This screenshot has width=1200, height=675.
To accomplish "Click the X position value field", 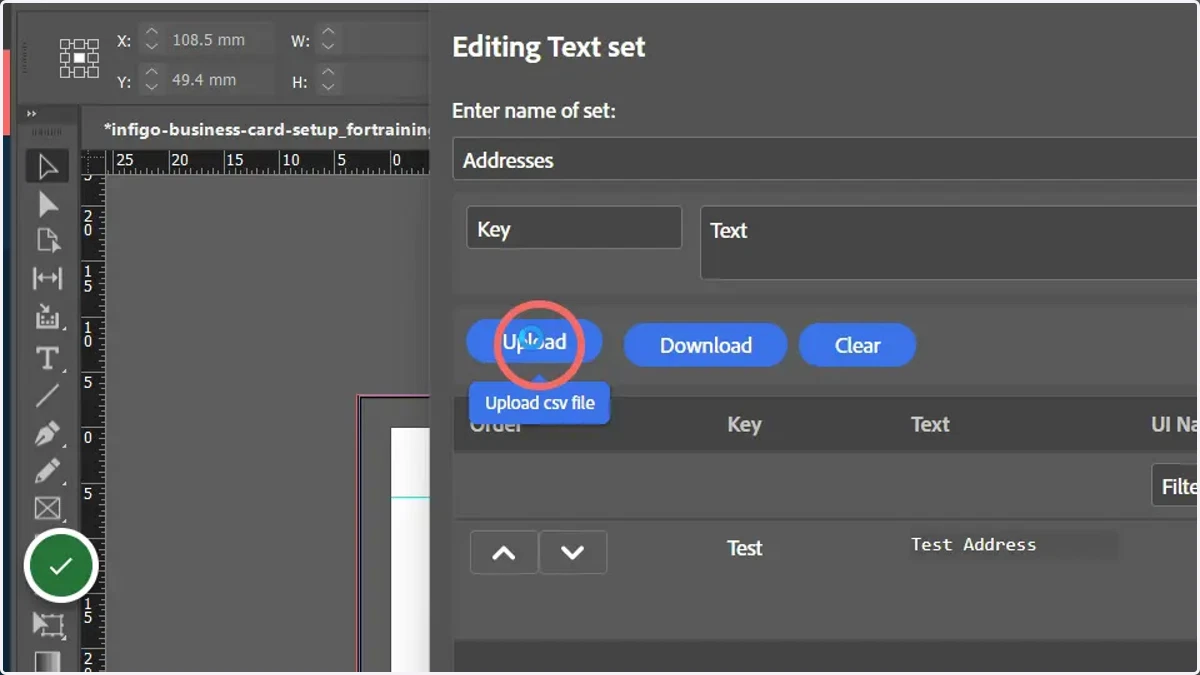I will [x=219, y=40].
